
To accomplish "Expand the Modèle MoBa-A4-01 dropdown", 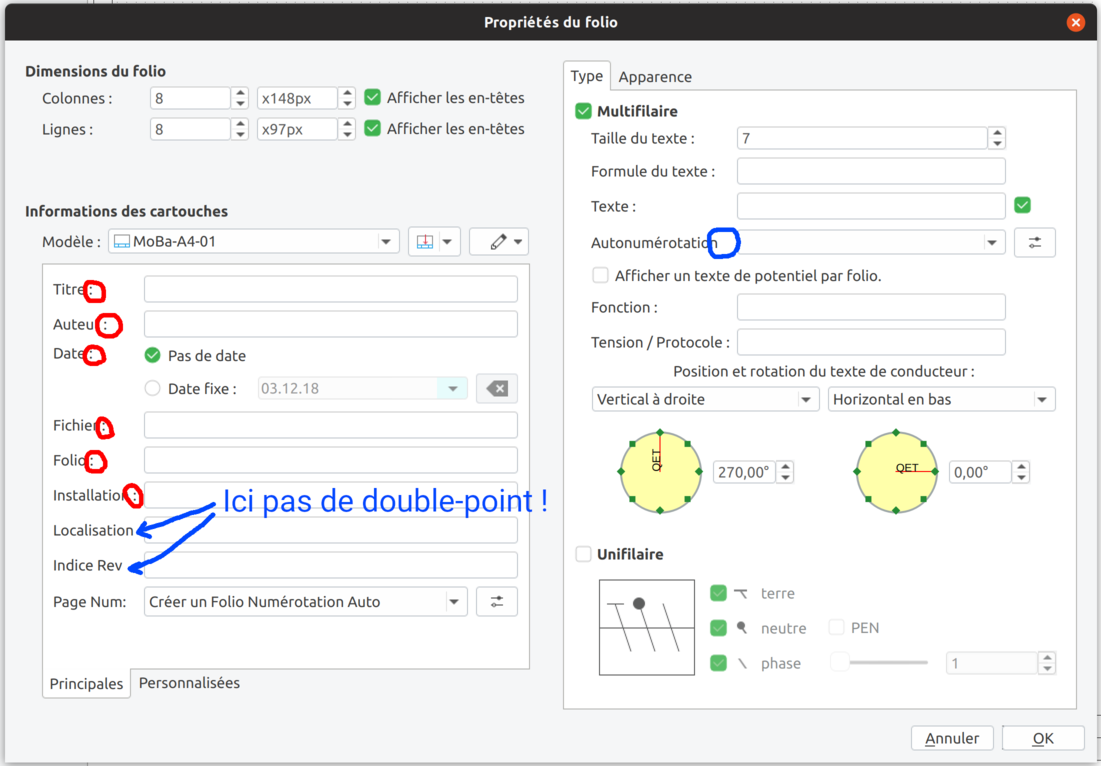I will coord(254,242).
